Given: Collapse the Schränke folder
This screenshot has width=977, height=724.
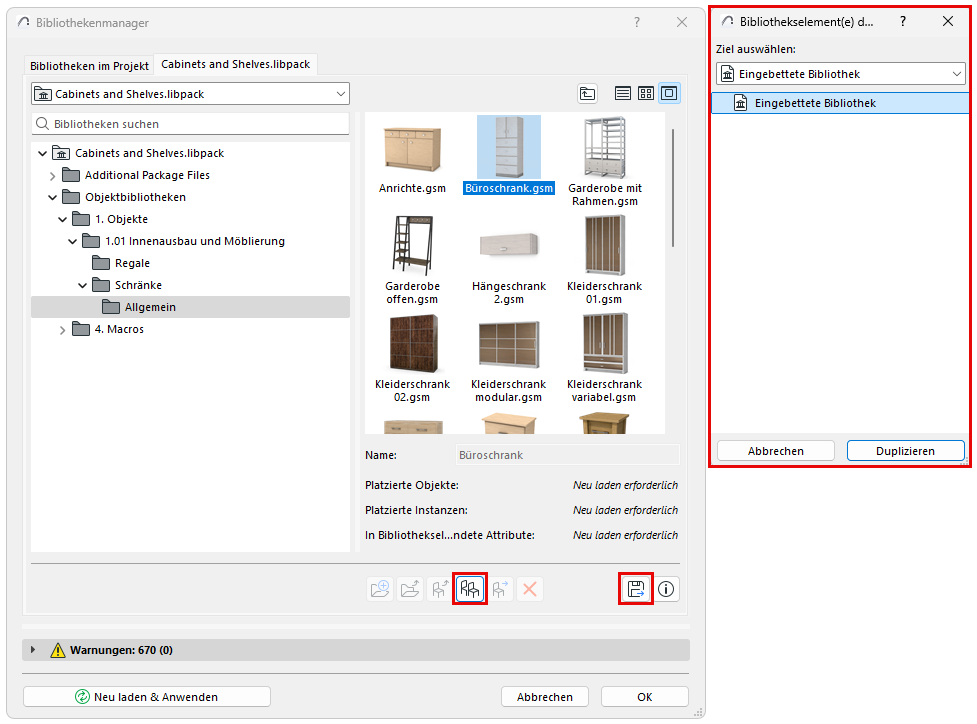Looking at the screenshot, I should coord(82,285).
